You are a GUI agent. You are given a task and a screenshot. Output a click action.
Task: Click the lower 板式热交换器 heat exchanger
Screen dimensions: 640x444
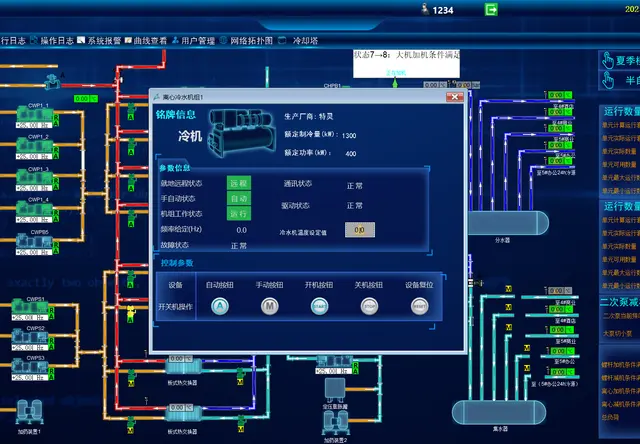(x=183, y=414)
